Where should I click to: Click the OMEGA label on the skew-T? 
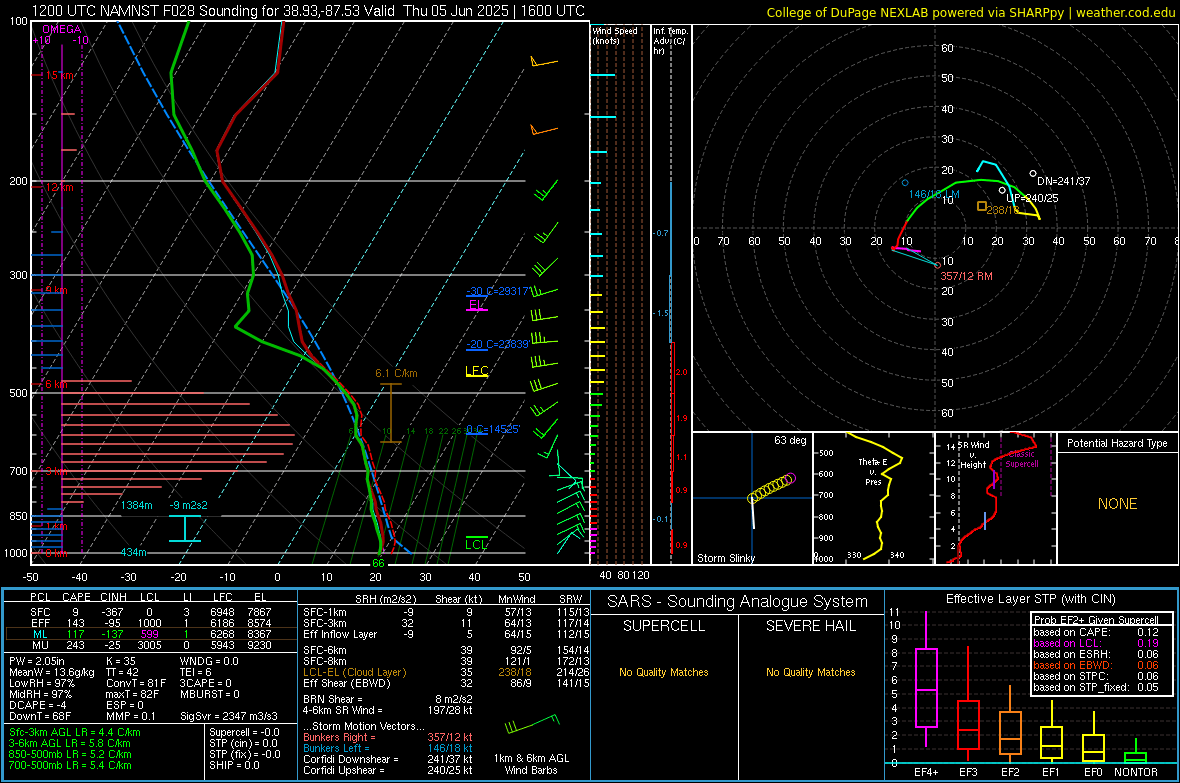(62, 29)
